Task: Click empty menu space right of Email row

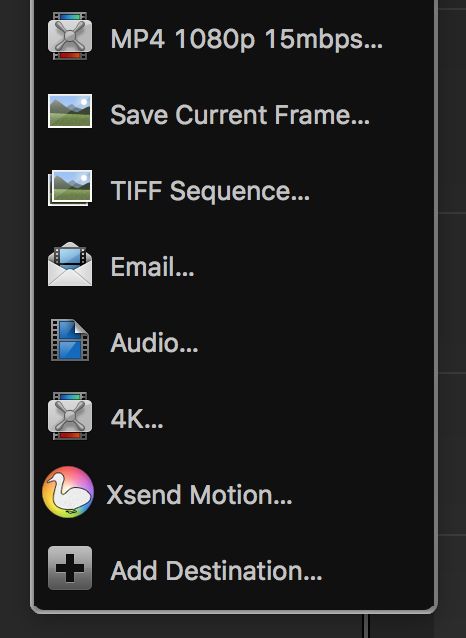Action: coord(313,267)
